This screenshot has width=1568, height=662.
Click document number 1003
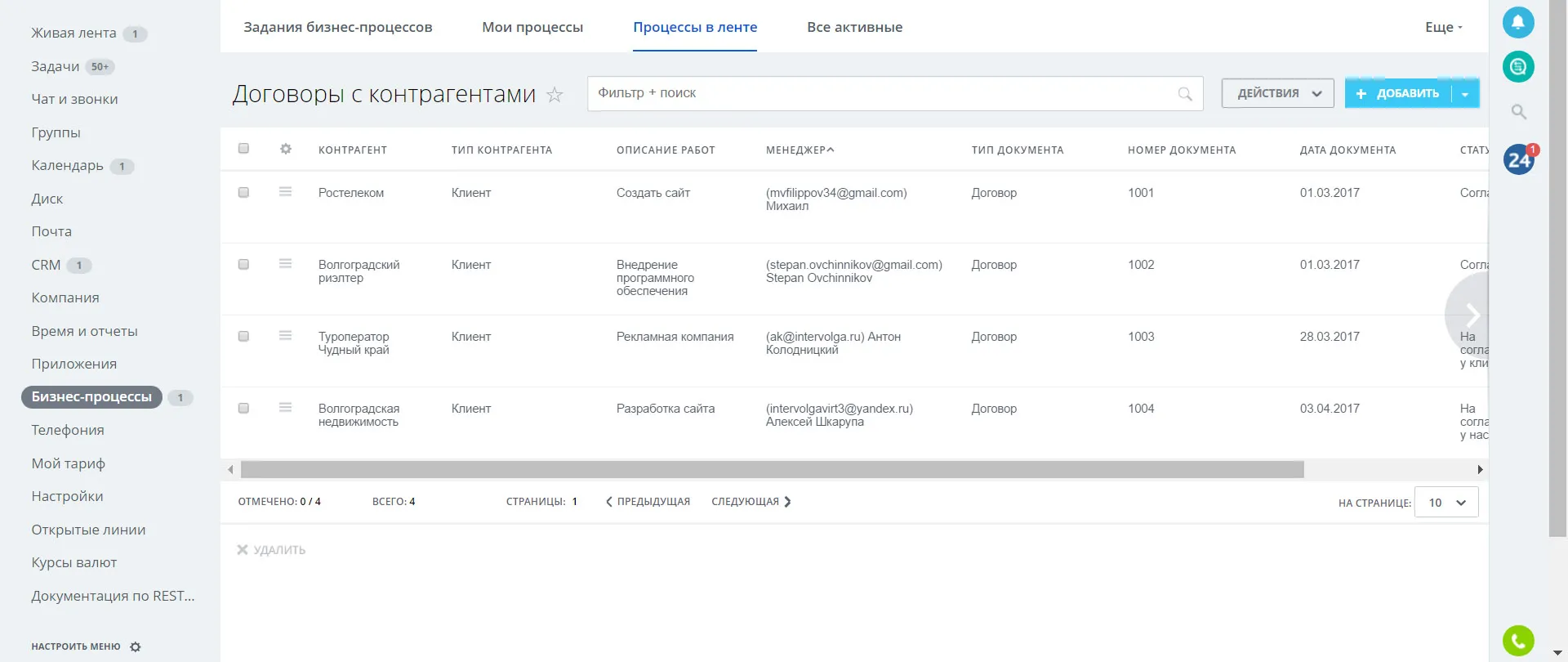click(x=1141, y=337)
